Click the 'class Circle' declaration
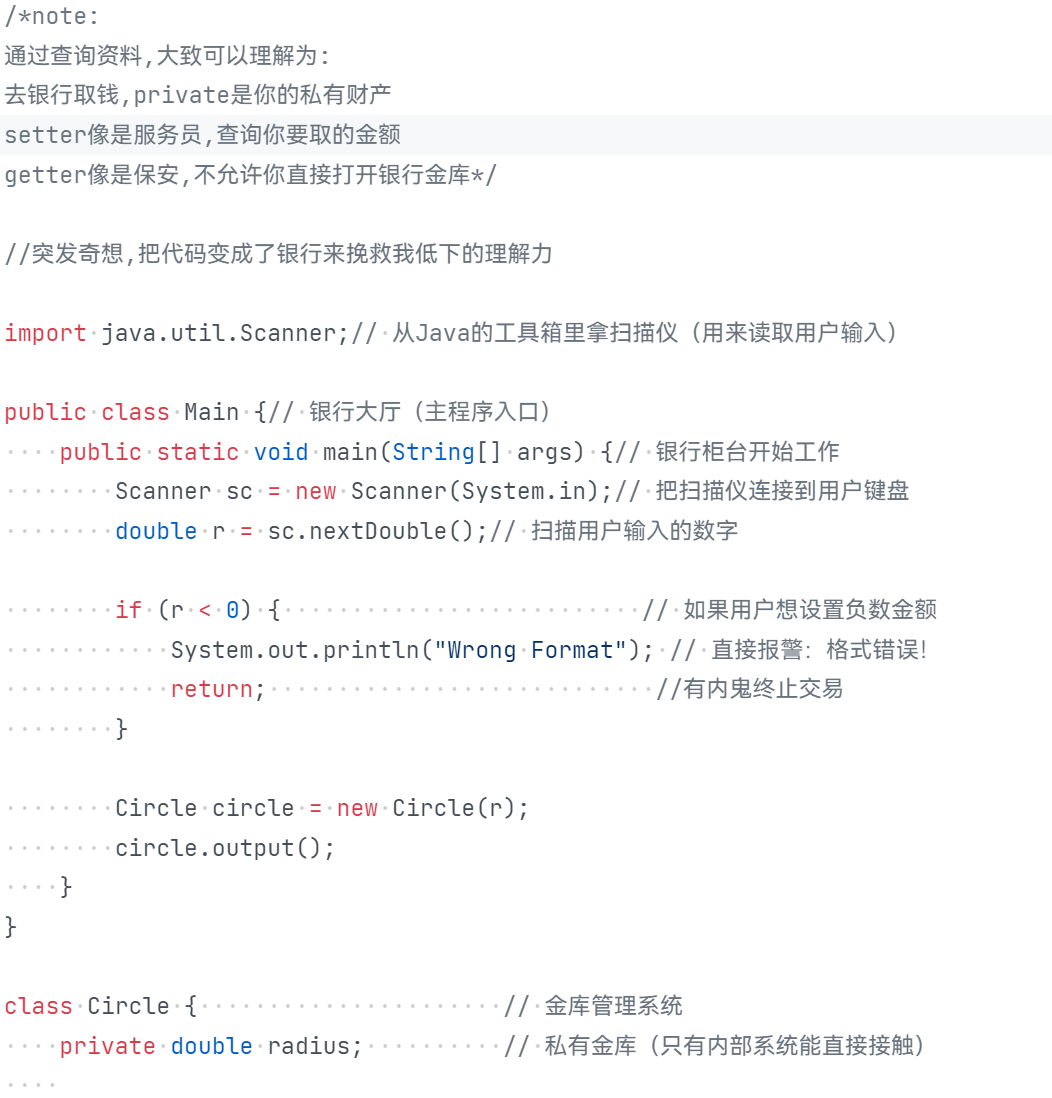 (87, 1006)
